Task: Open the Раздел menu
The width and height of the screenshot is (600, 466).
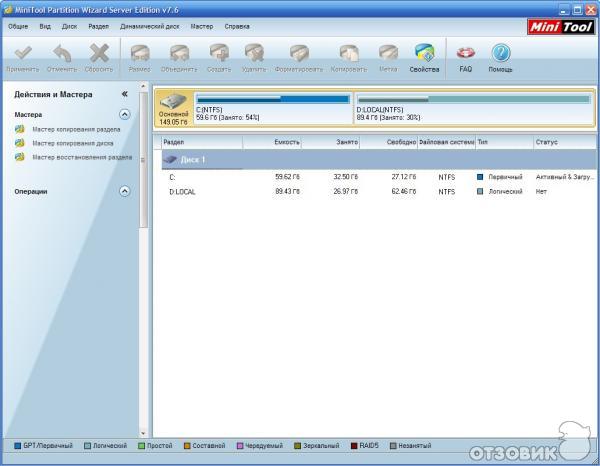Action: pyautogui.click(x=99, y=26)
